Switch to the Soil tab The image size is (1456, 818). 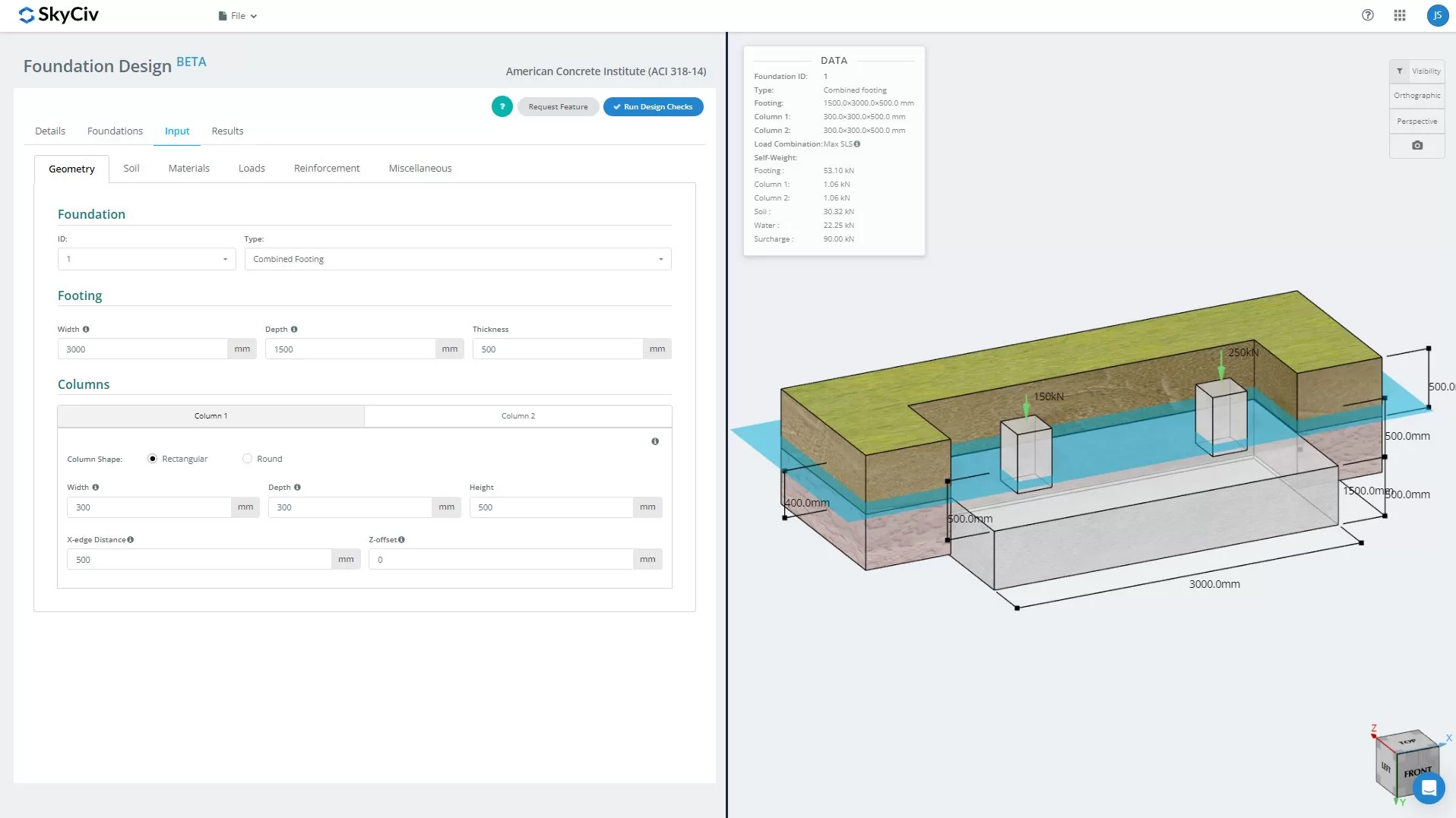click(x=131, y=169)
